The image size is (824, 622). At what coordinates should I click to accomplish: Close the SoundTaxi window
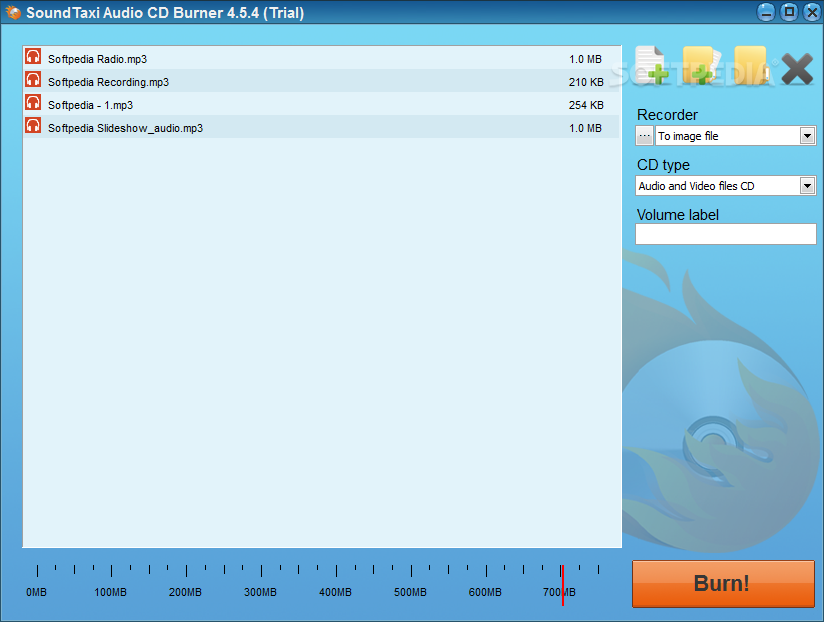pos(812,12)
